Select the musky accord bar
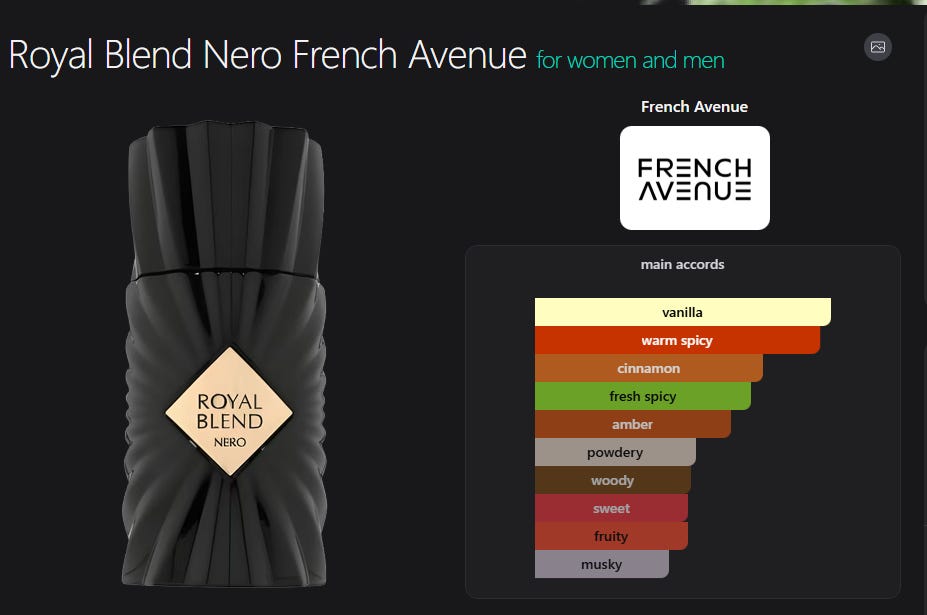 pos(602,564)
